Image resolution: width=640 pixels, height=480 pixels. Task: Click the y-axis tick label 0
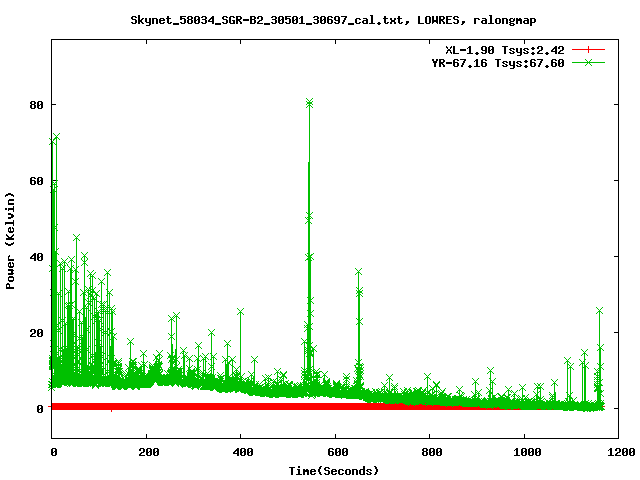click(x=40, y=409)
